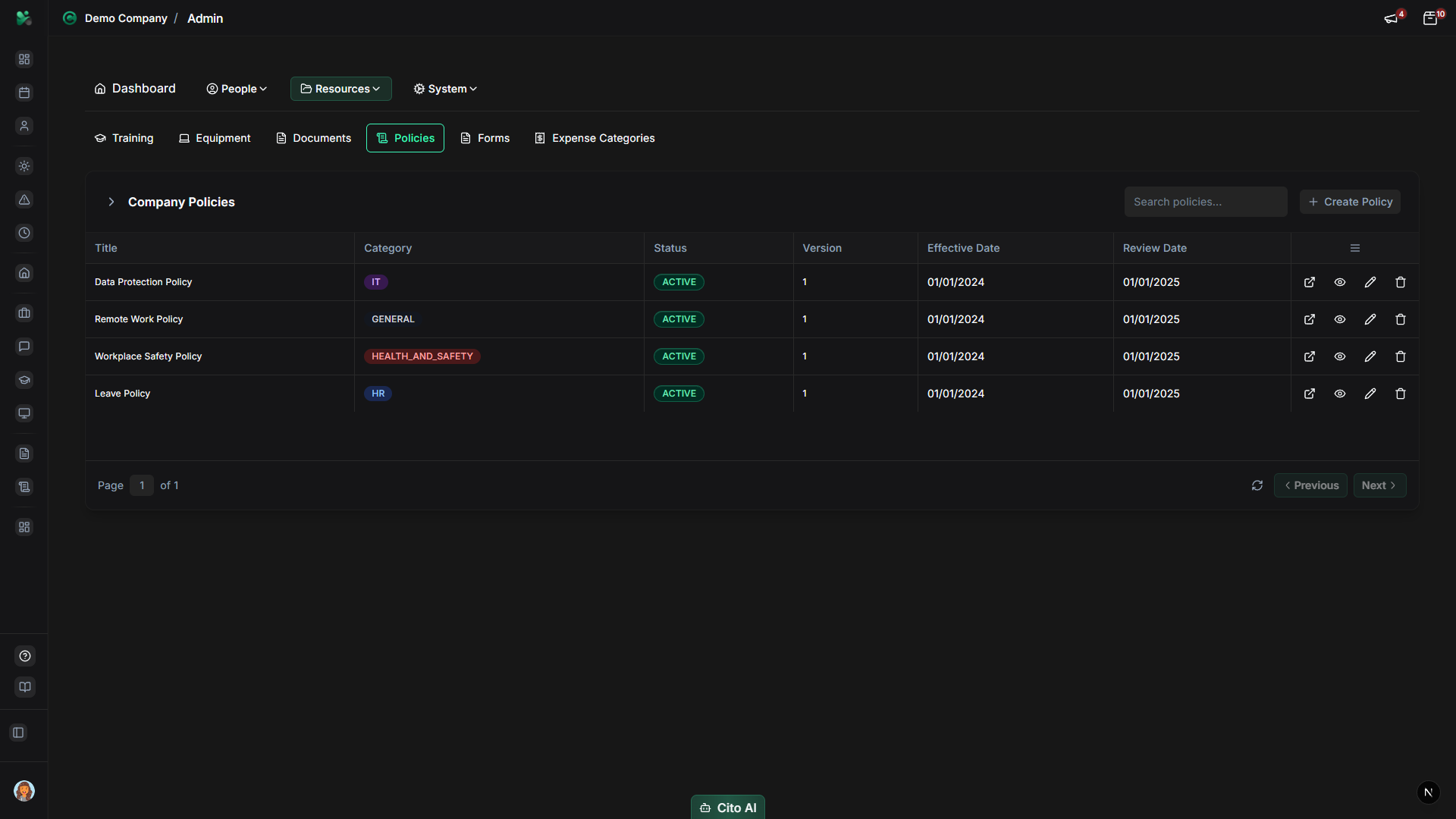1456x819 pixels.
Task: Click the column options menu icon
Action: tap(1355, 248)
